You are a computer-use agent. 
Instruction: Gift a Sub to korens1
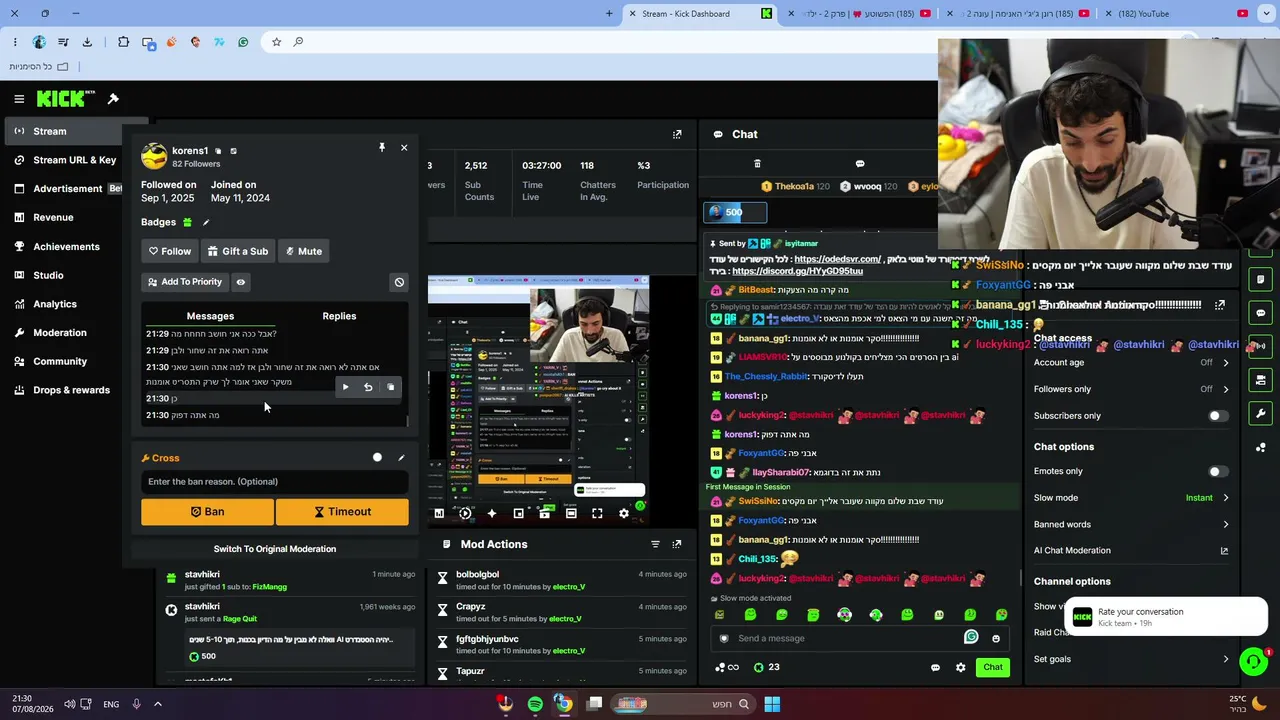pyautogui.click(x=238, y=251)
